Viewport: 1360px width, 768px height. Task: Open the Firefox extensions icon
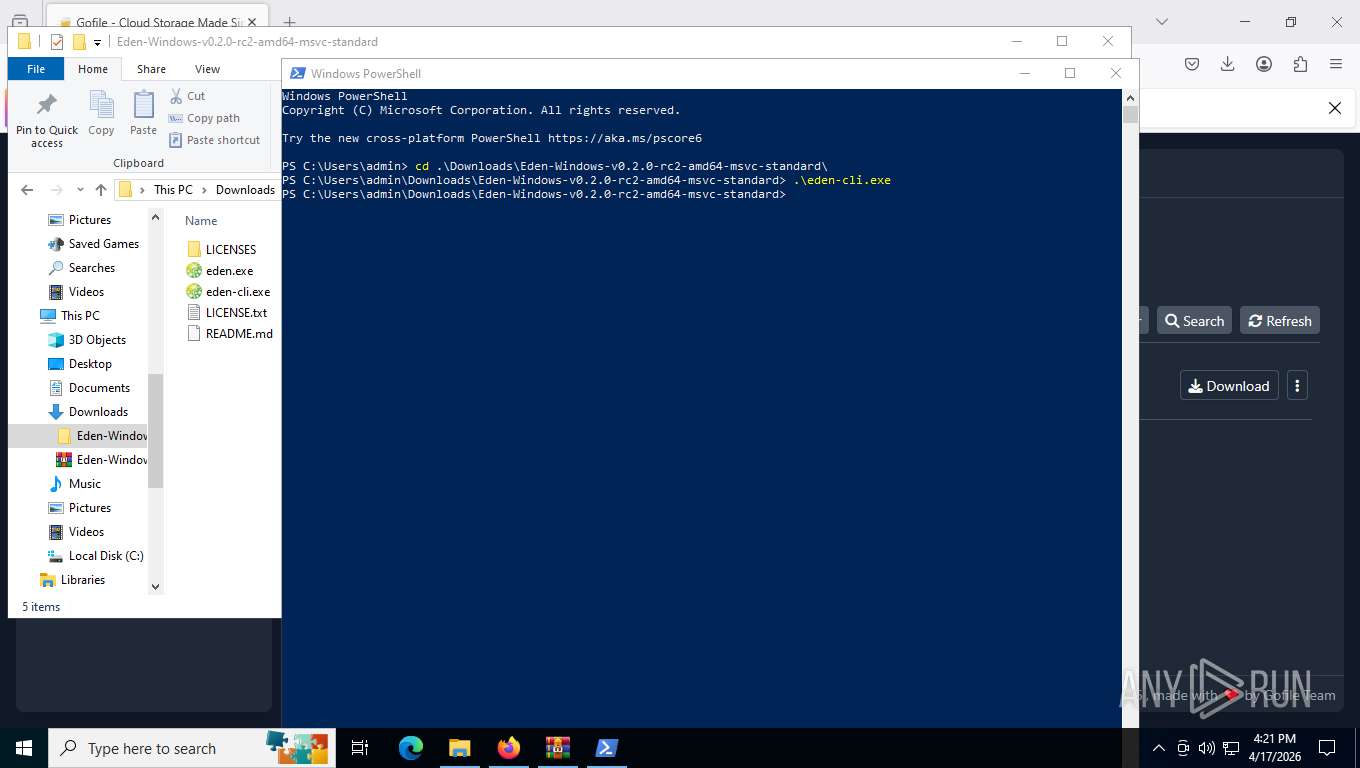1300,64
